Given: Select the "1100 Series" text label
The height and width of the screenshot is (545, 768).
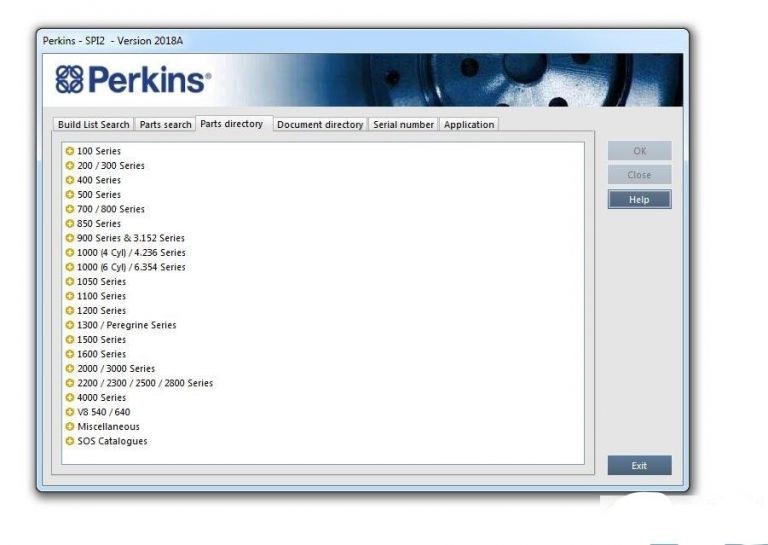Looking at the screenshot, I should pyautogui.click(x=101, y=296).
